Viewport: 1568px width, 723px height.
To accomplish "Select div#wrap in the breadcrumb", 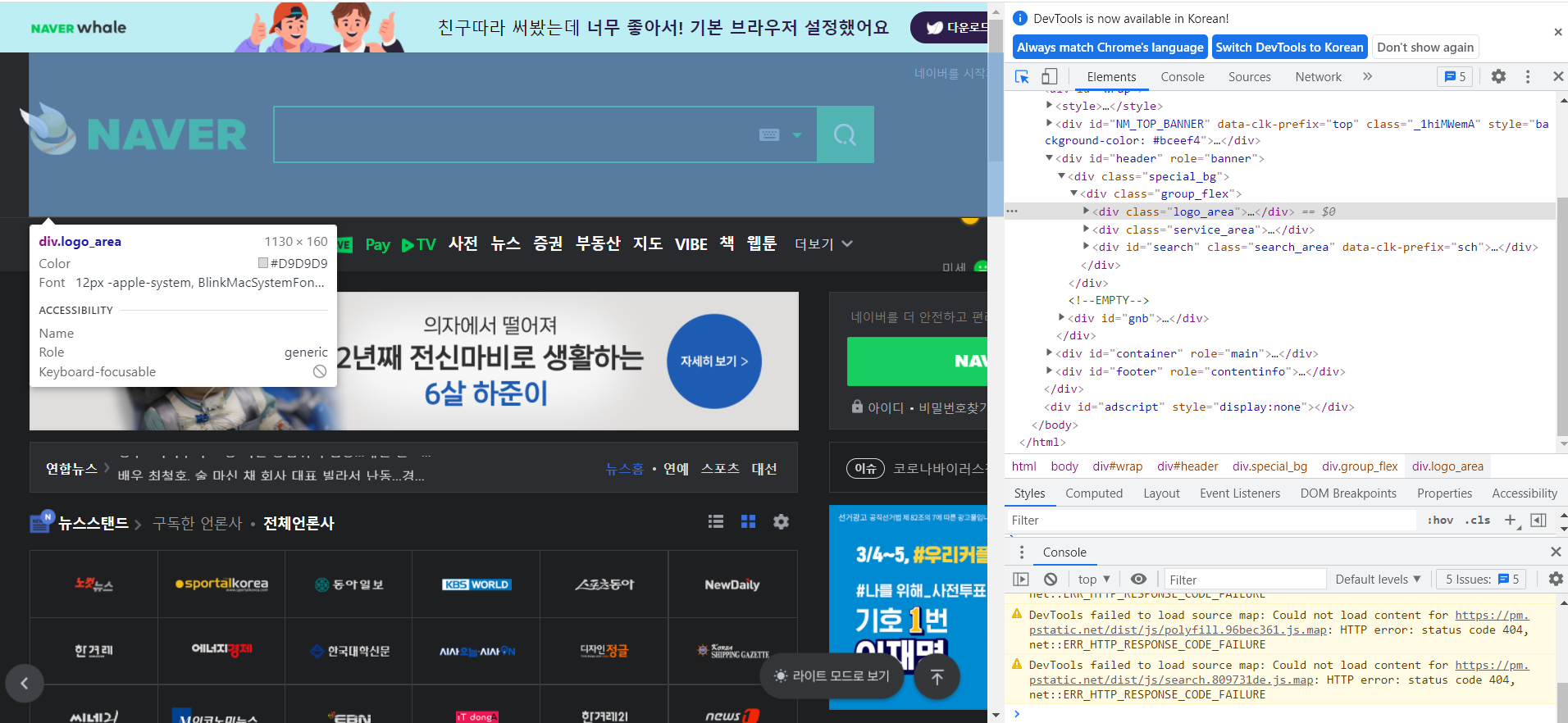I will click(x=1117, y=466).
